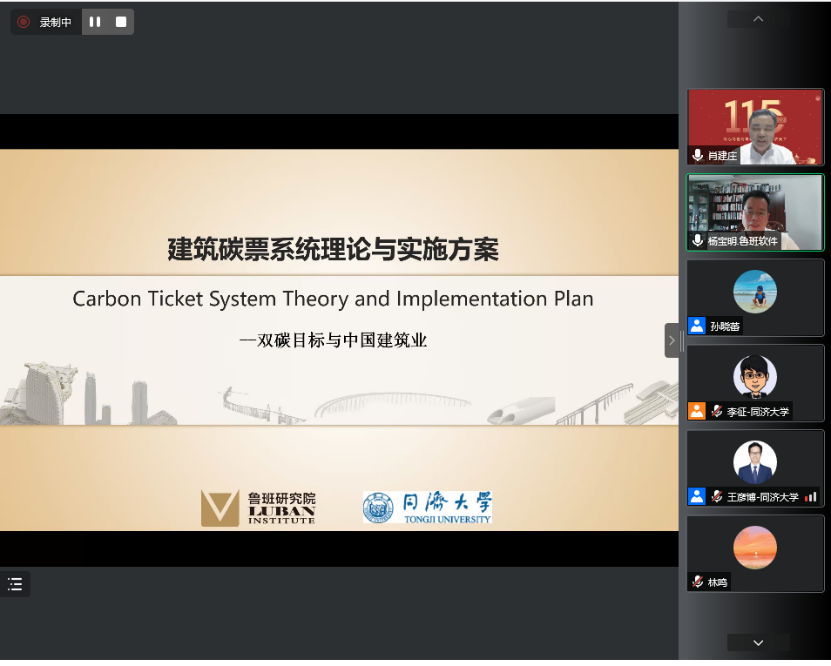
Task: Pause the meeting recording
Action: pyautogui.click(x=95, y=22)
